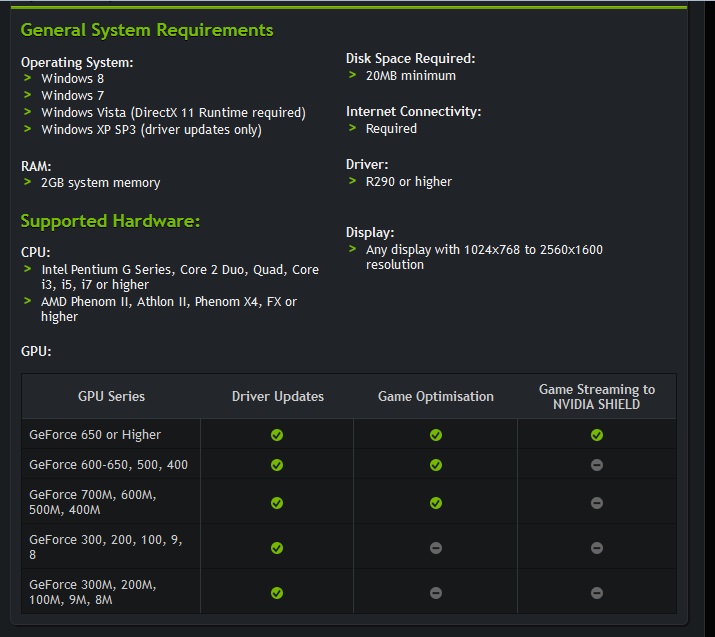Click Driver Updates checkmark in GeForce 300M, 200M row
The height and width of the screenshot is (637, 715).
tap(277, 593)
